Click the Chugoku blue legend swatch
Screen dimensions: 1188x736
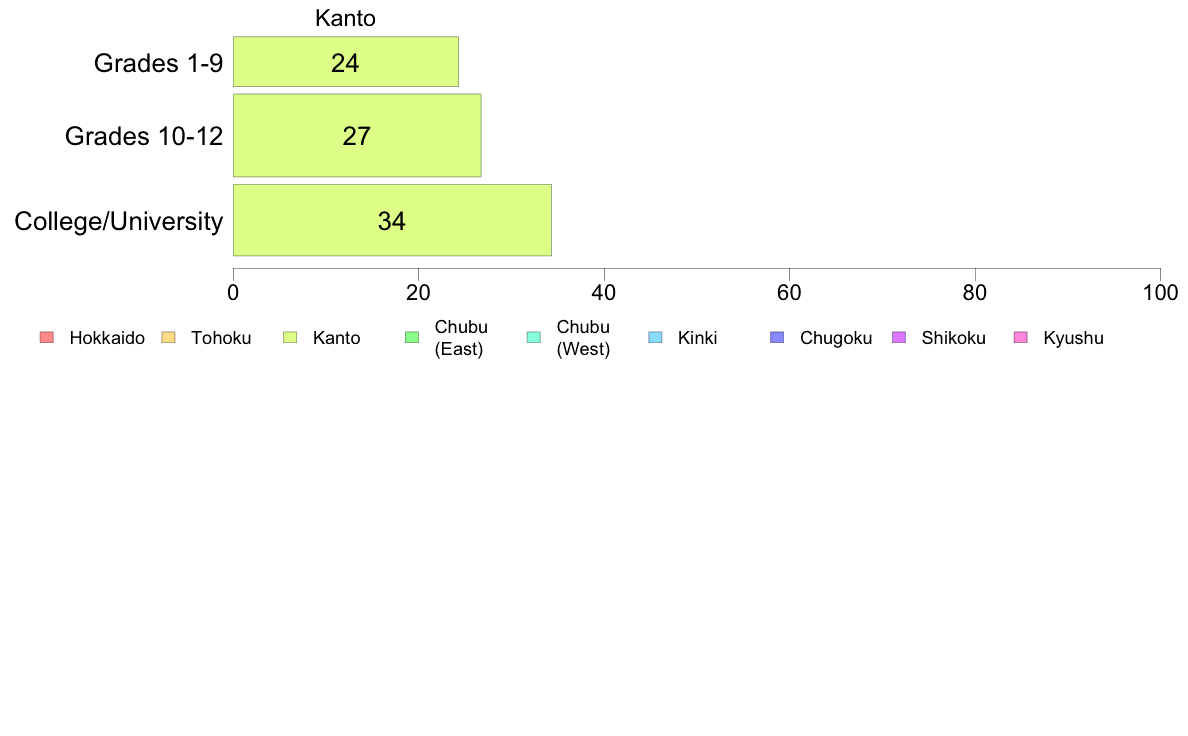[777, 337]
